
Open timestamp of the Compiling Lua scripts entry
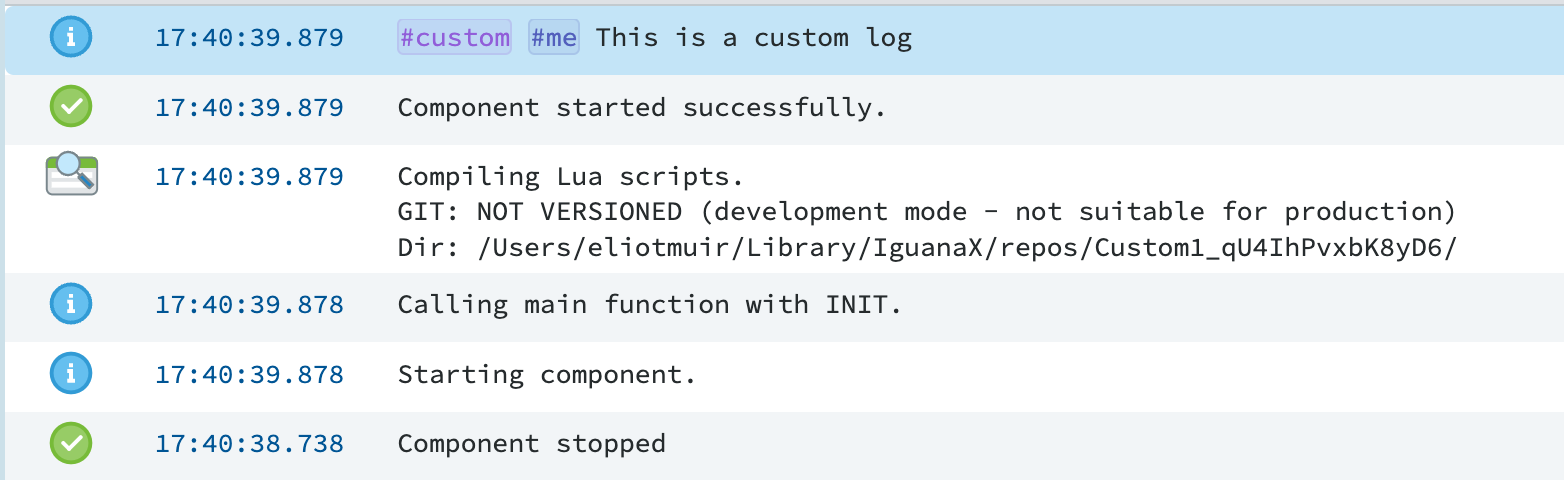[x=249, y=176]
